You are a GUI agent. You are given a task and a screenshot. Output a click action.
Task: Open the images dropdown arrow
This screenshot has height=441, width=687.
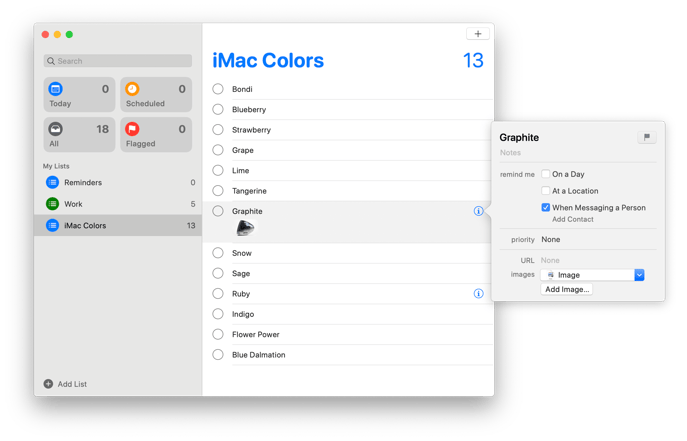point(639,275)
